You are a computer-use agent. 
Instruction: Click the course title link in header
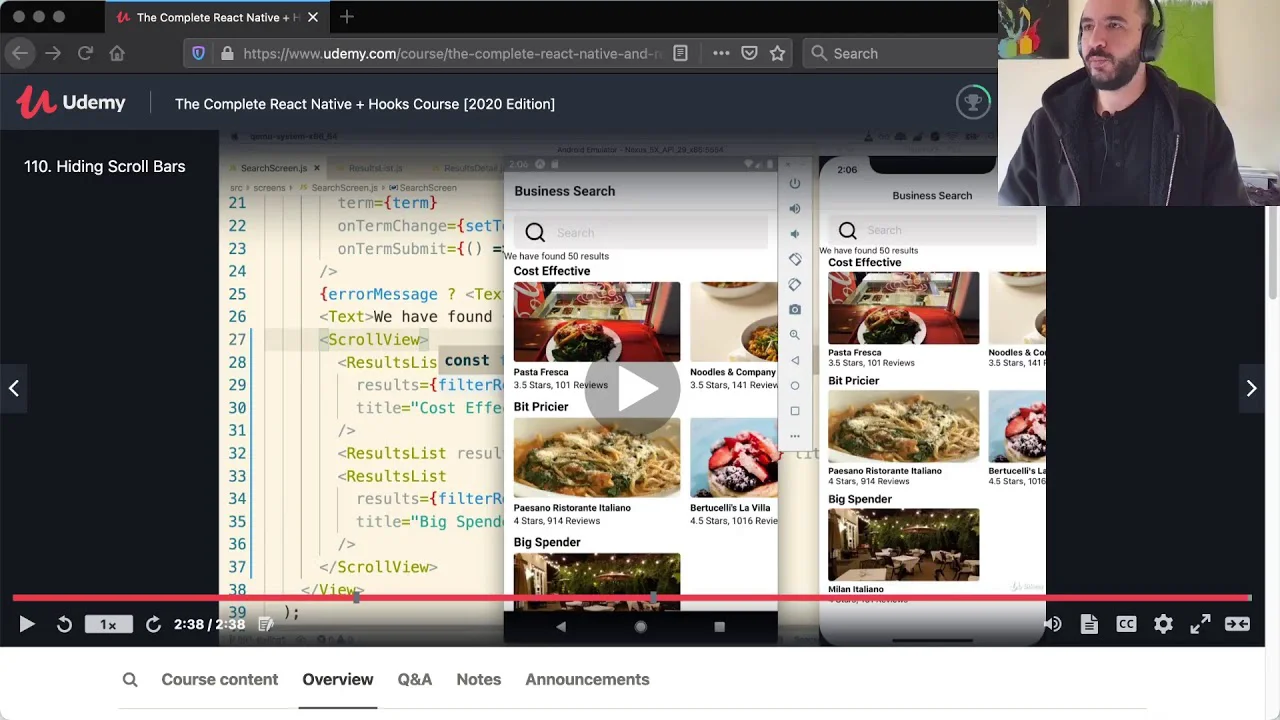click(x=364, y=104)
